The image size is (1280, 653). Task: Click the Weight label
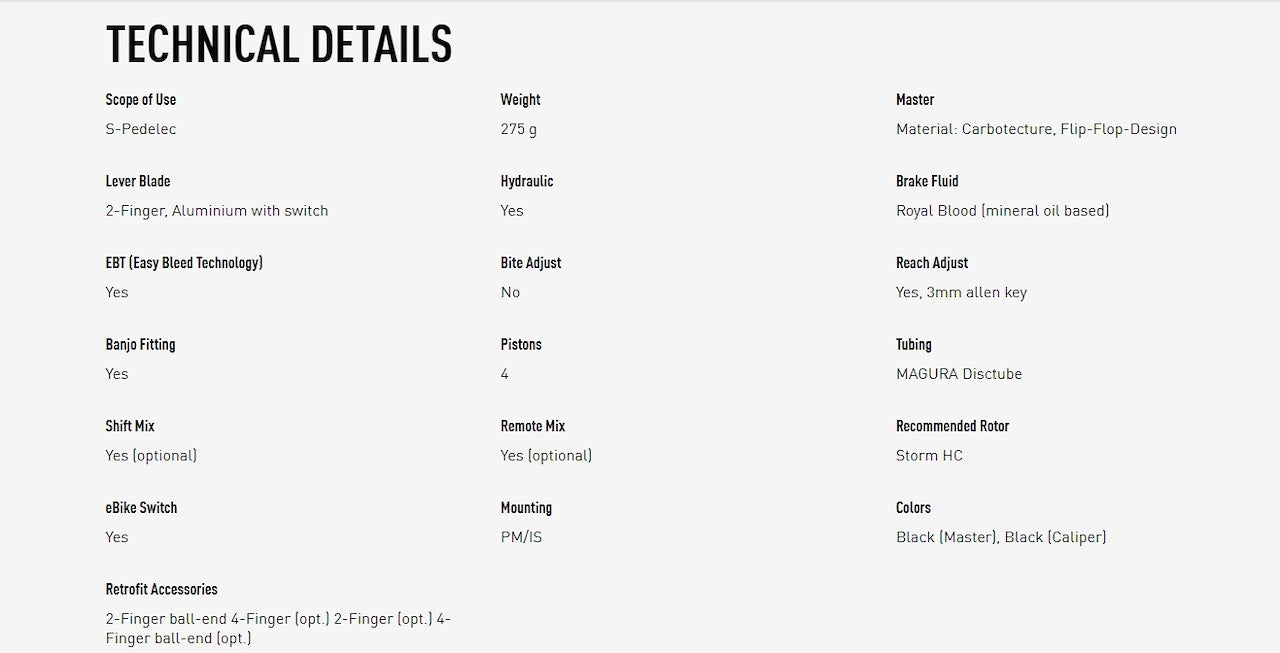tap(520, 100)
